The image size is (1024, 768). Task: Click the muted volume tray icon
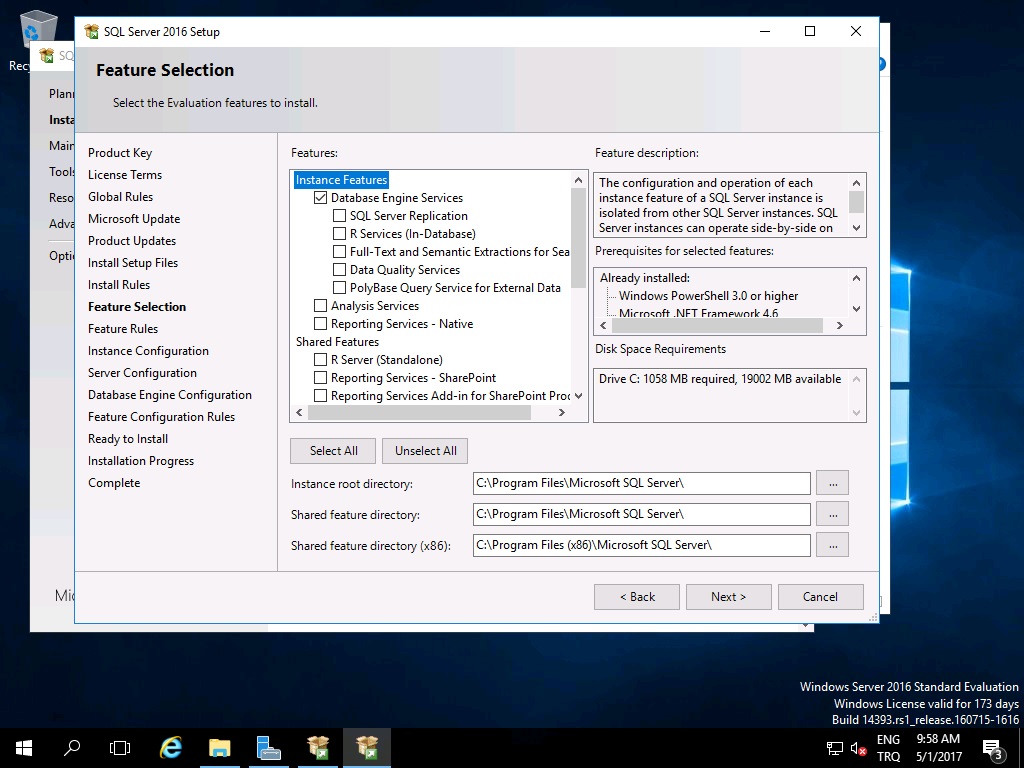point(859,748)
